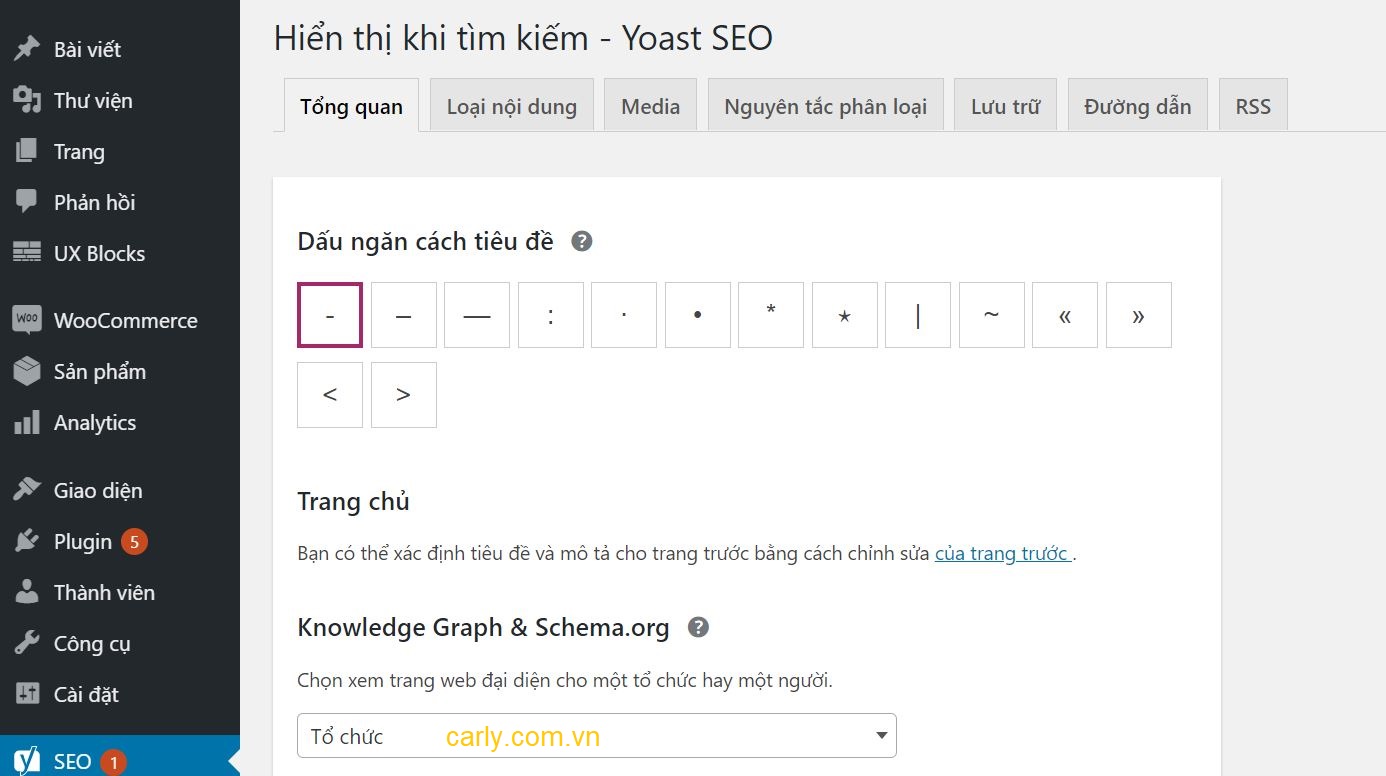This screenshot has width=1386, height=776.
Task: Click the Sản phẩm box icon
Action: 27,371
